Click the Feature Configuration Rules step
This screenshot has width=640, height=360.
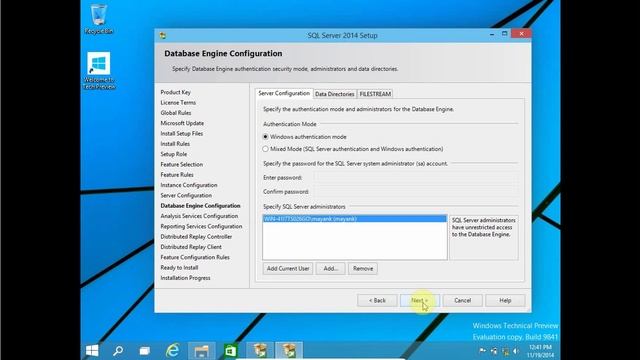(x=195, y=257)
